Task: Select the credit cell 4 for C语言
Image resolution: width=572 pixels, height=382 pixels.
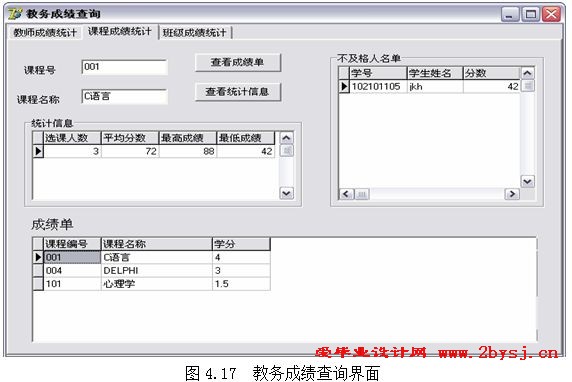Action: [x=241, y=257]
